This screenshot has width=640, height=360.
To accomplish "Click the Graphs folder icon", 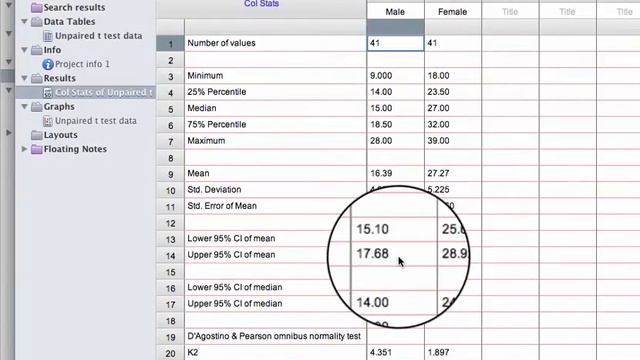I will pyautogui.click(x=37, y=107).
